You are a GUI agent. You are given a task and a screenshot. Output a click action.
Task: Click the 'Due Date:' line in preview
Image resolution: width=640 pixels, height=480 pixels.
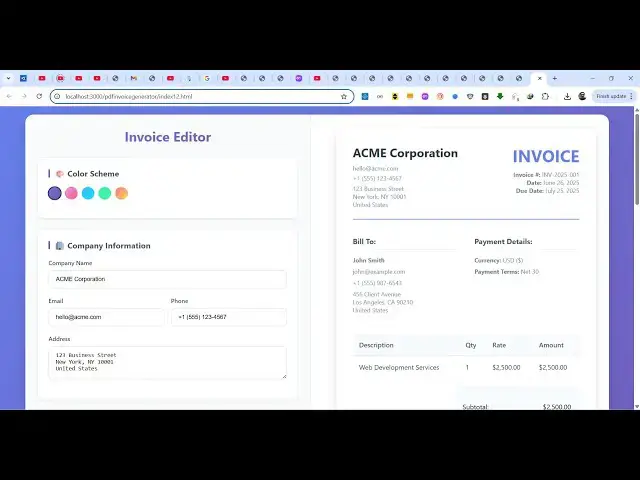547,191
